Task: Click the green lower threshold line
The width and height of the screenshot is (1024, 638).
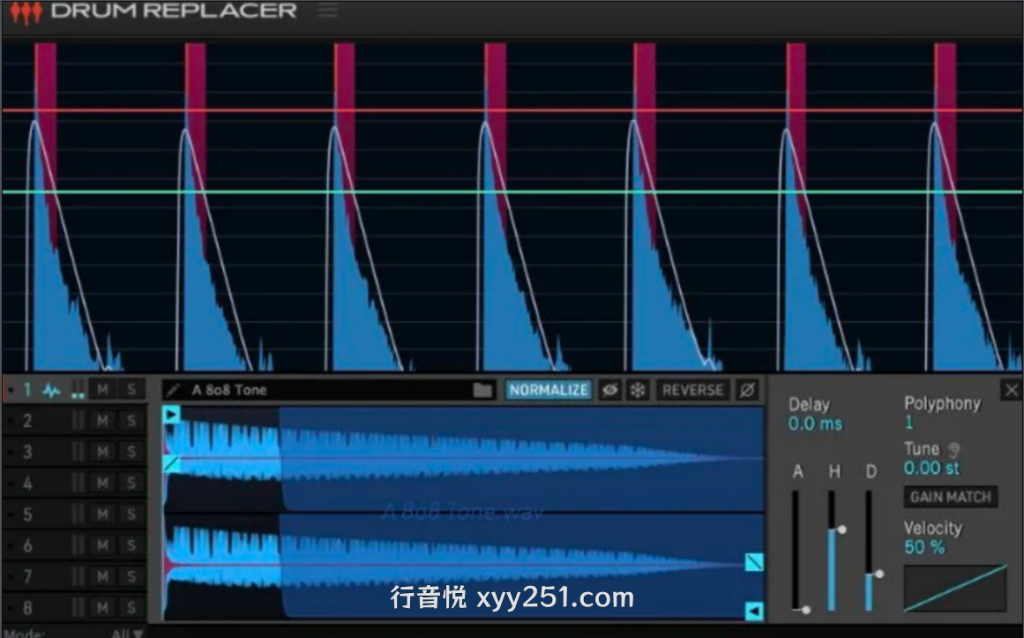Action: 512,192
